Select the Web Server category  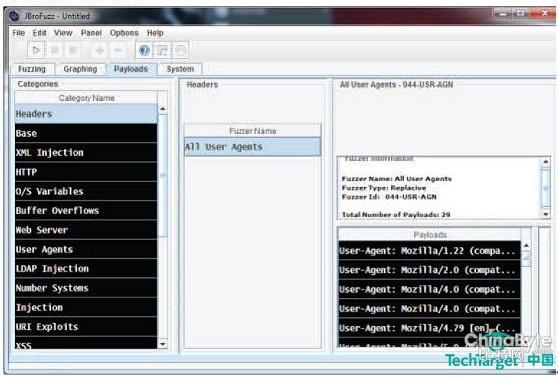[x=86, y=230]
